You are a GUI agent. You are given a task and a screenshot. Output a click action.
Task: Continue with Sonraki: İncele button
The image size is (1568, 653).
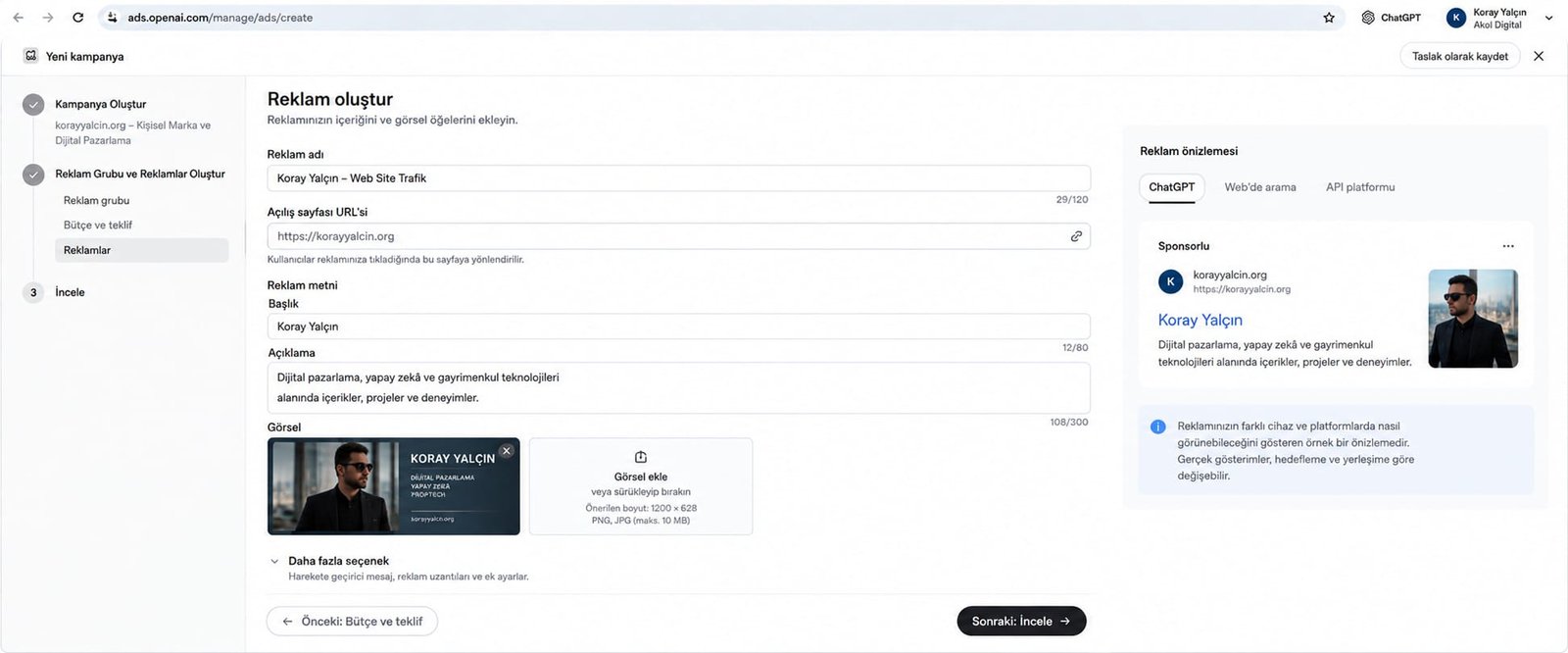point(1021,622)
